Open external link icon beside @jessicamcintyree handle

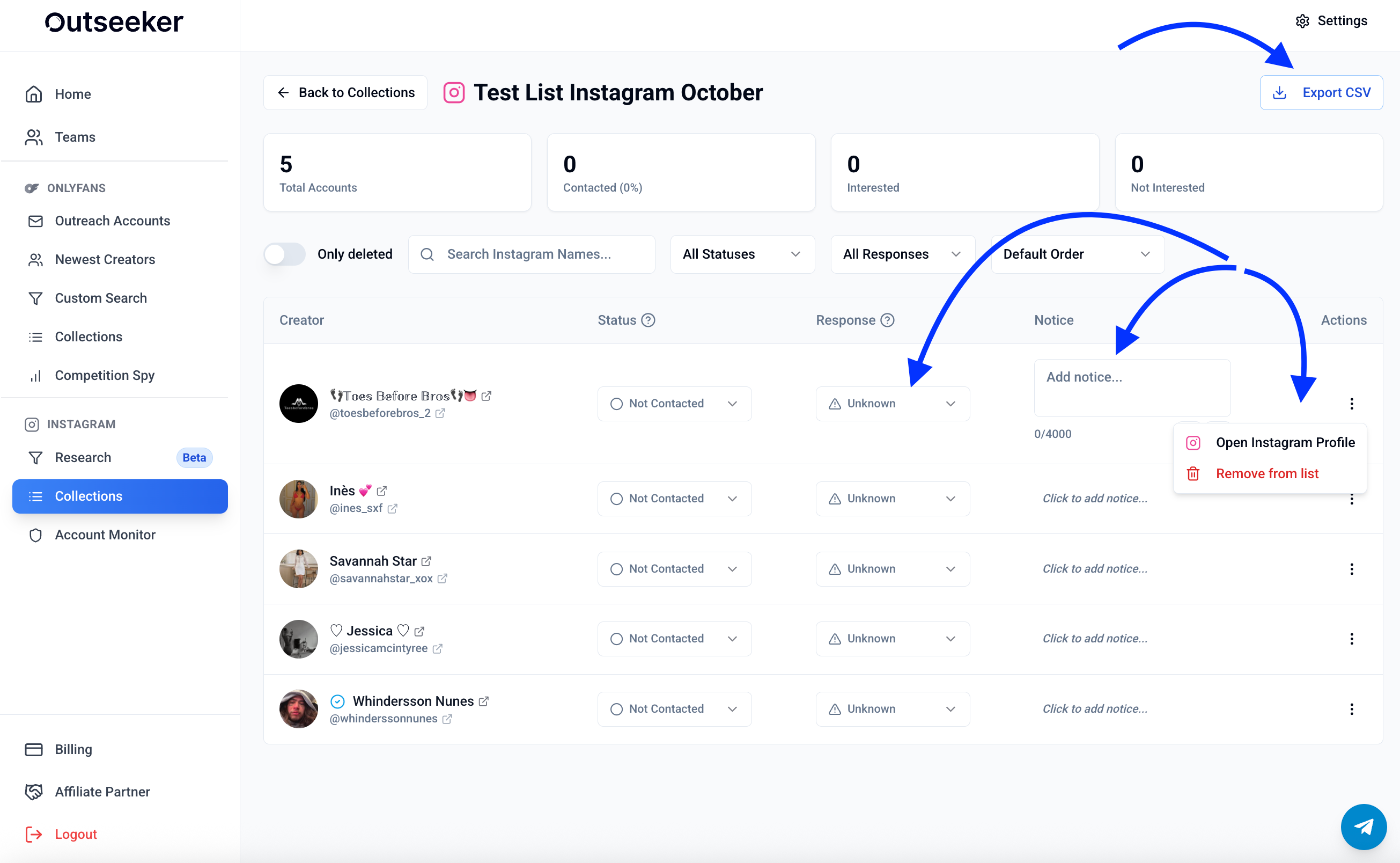438,649
